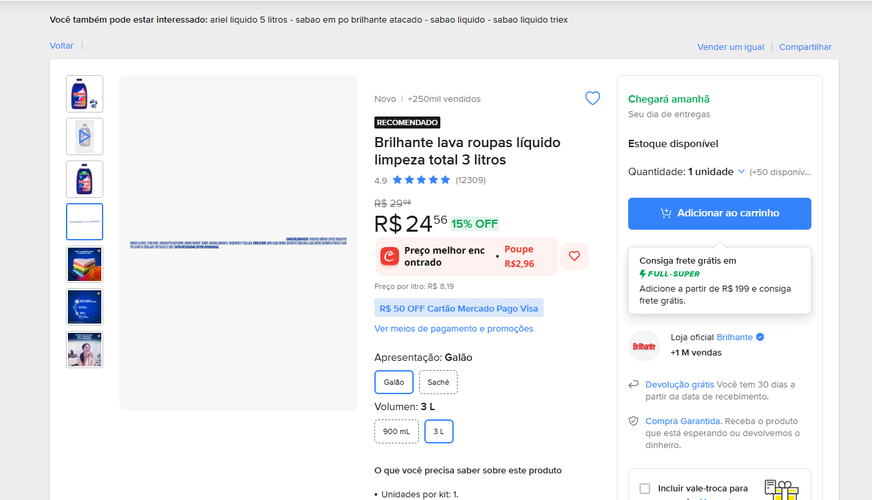The image size is (872, 500).
Task: View the folded colorful towels thumbnail
Action: point(85,264)
